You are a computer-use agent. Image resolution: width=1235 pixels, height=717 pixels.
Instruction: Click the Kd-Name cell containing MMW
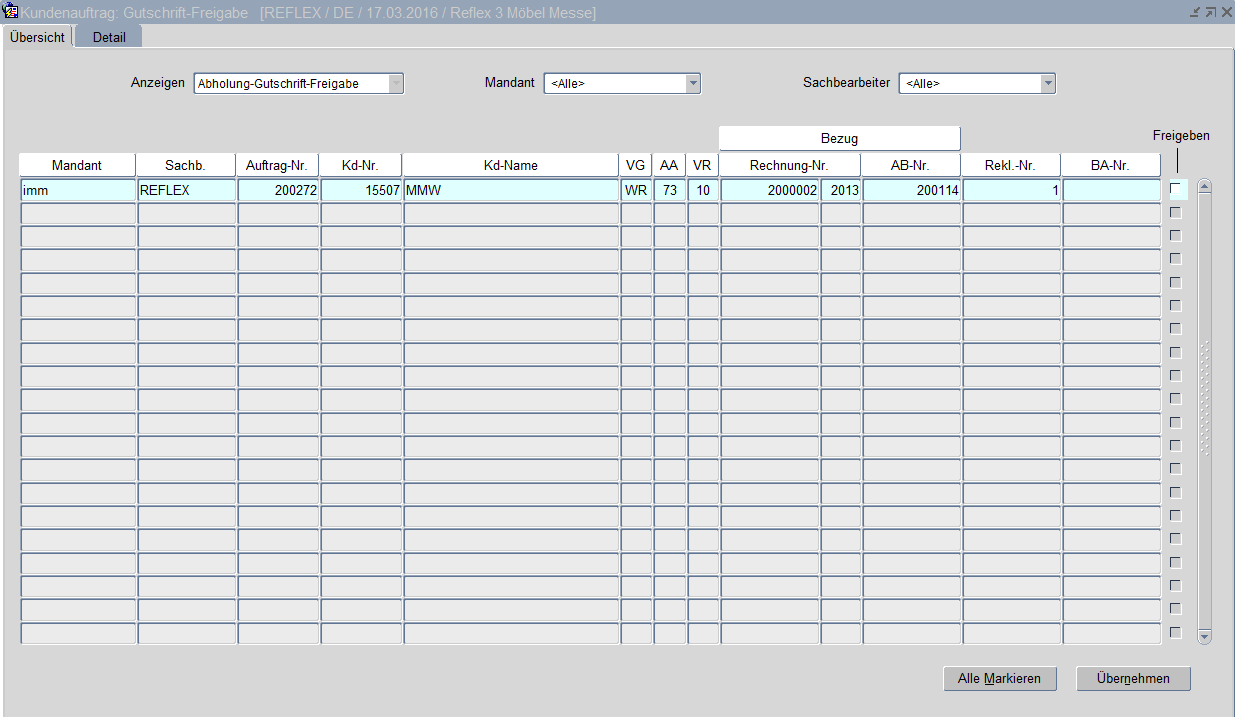pyautogui.click(x=510, y=190)
